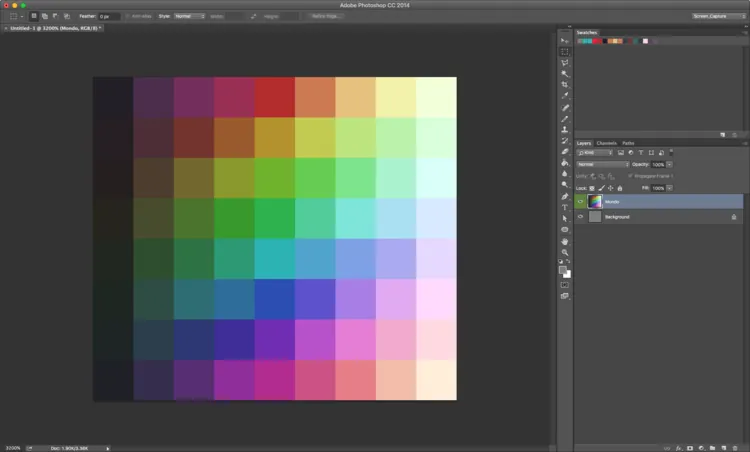The width and height of the screenshot is (750, 452).
Task: Toggle the shape layer filter
Action: click(651, 153)
